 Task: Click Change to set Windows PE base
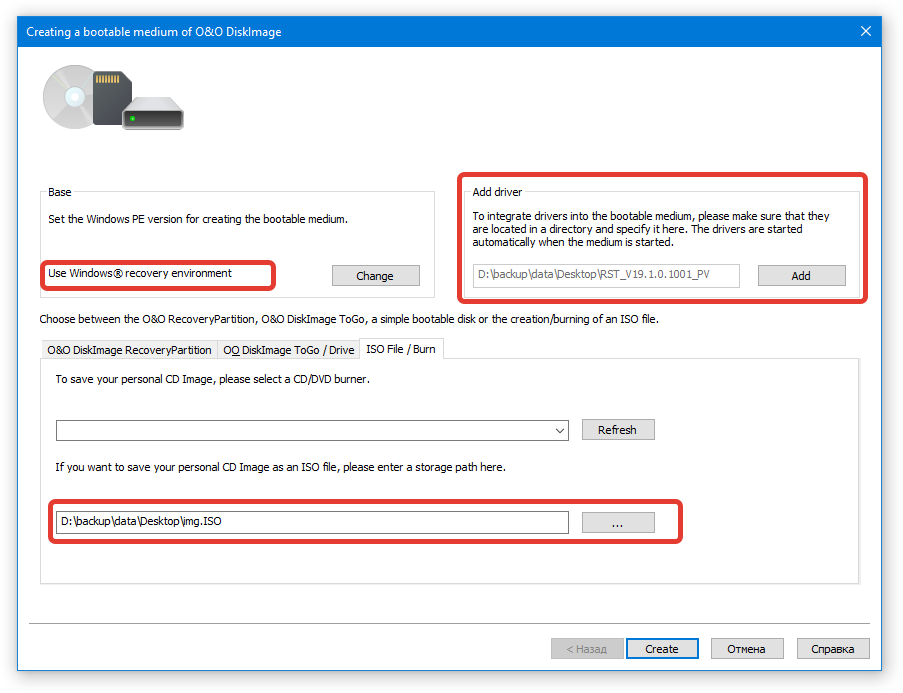[x=375, y=275]
